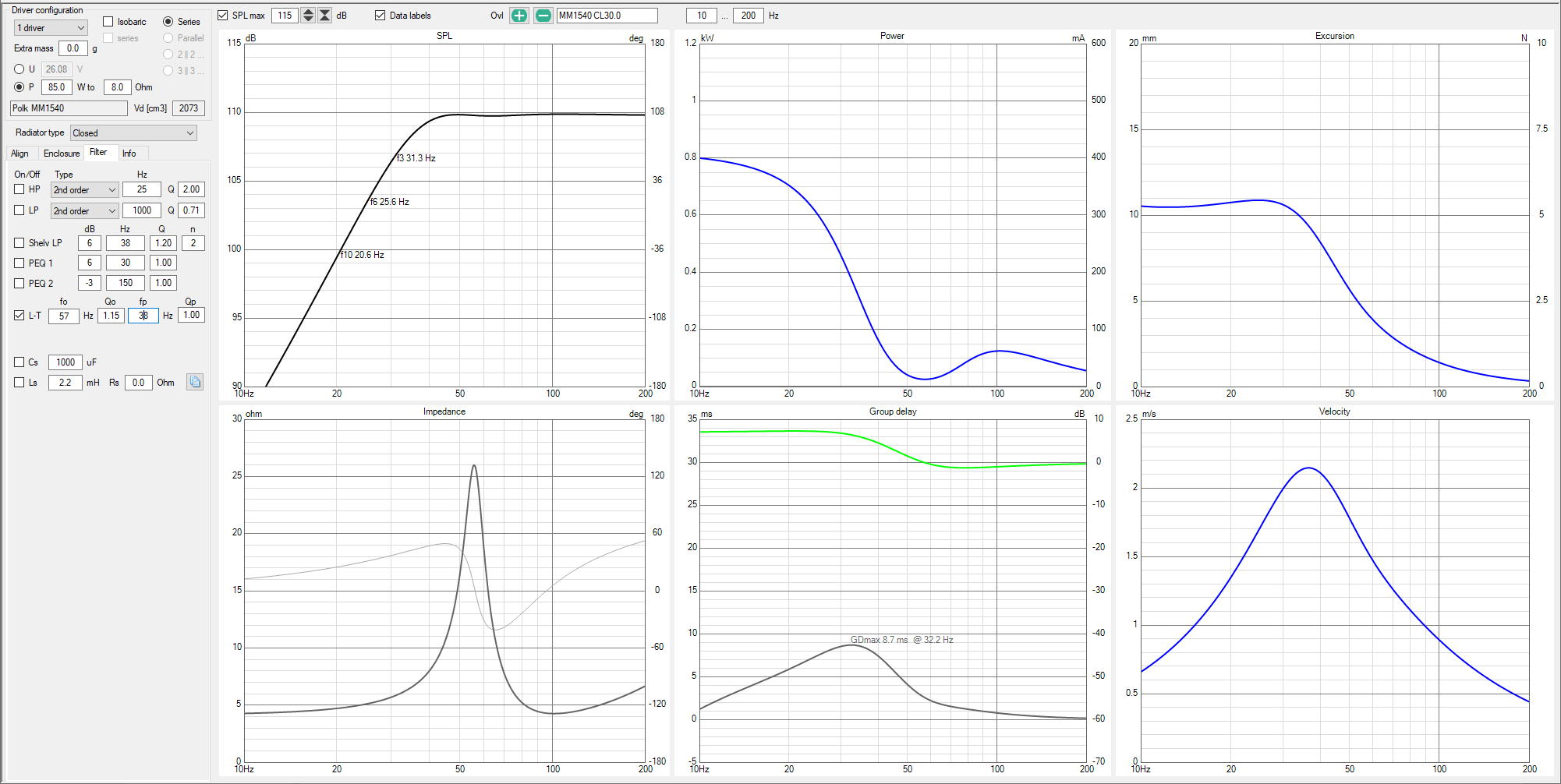The height and width of the screenshot is (784, 1561).
Task: Click the Shelv LP Q field 1.20
Action: (x=164, y=243)
